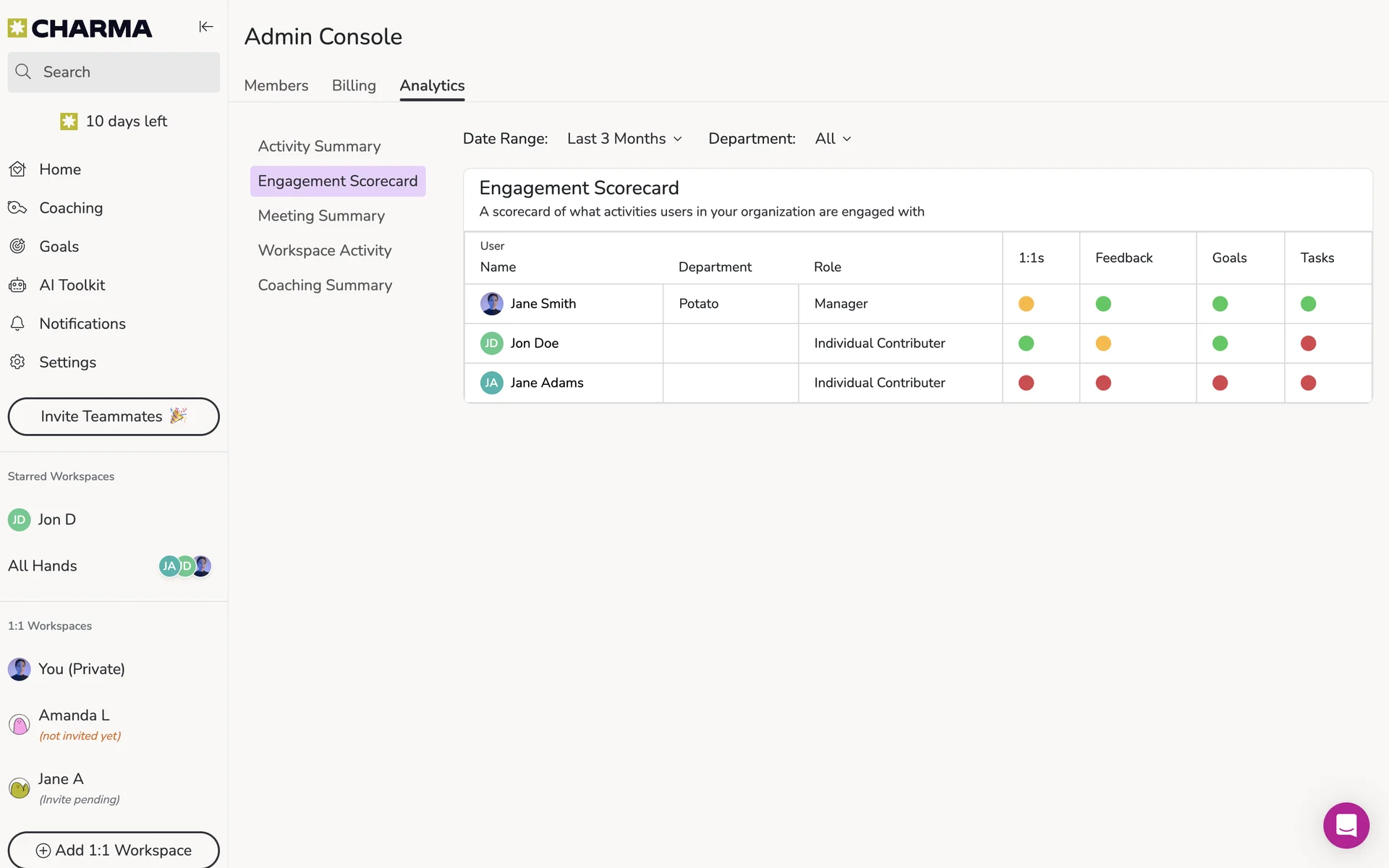Open the Department All dropdown
Screen dimensions: 1389x868
[833, 139]
